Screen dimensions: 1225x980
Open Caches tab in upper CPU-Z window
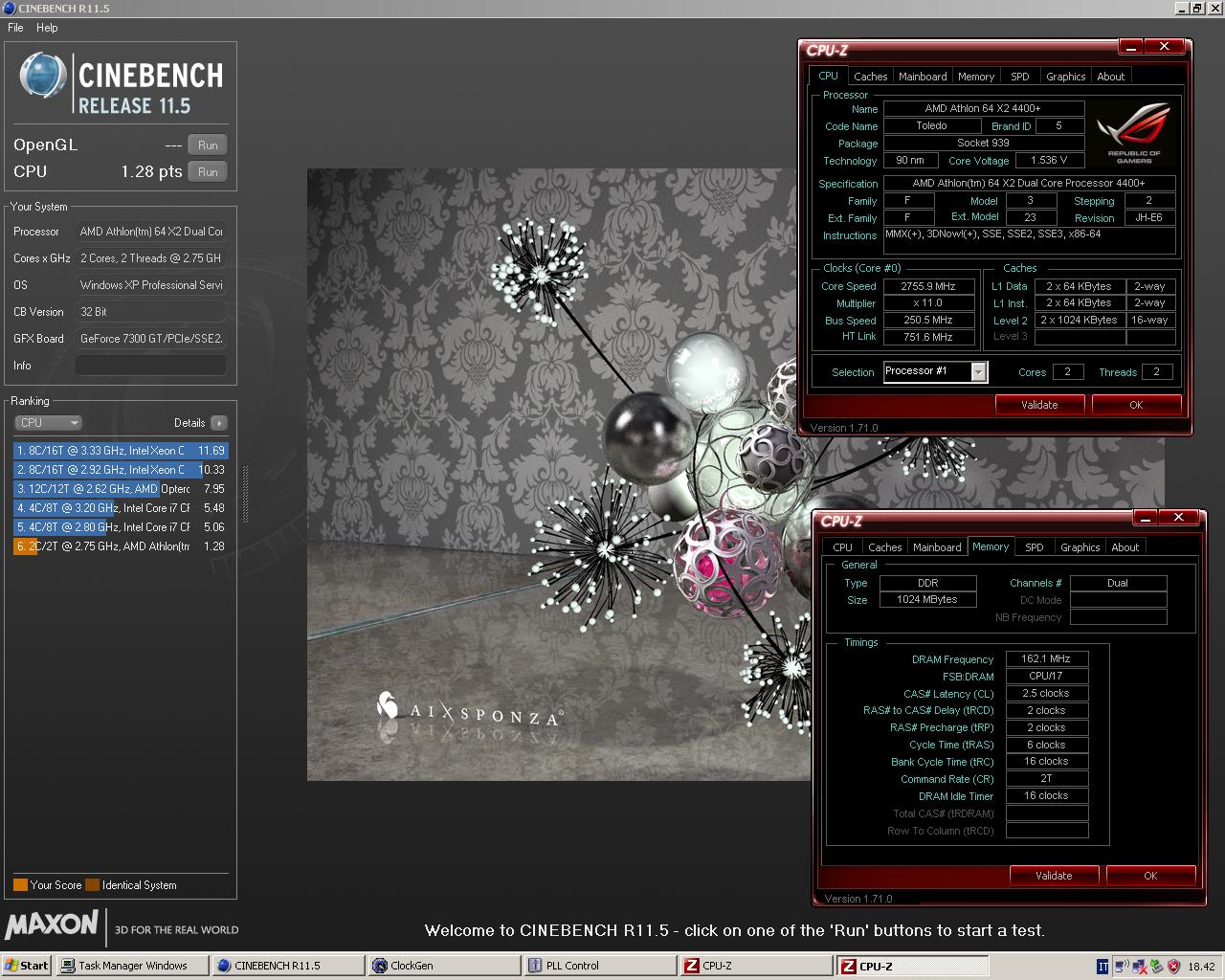(x=871, y=77)
